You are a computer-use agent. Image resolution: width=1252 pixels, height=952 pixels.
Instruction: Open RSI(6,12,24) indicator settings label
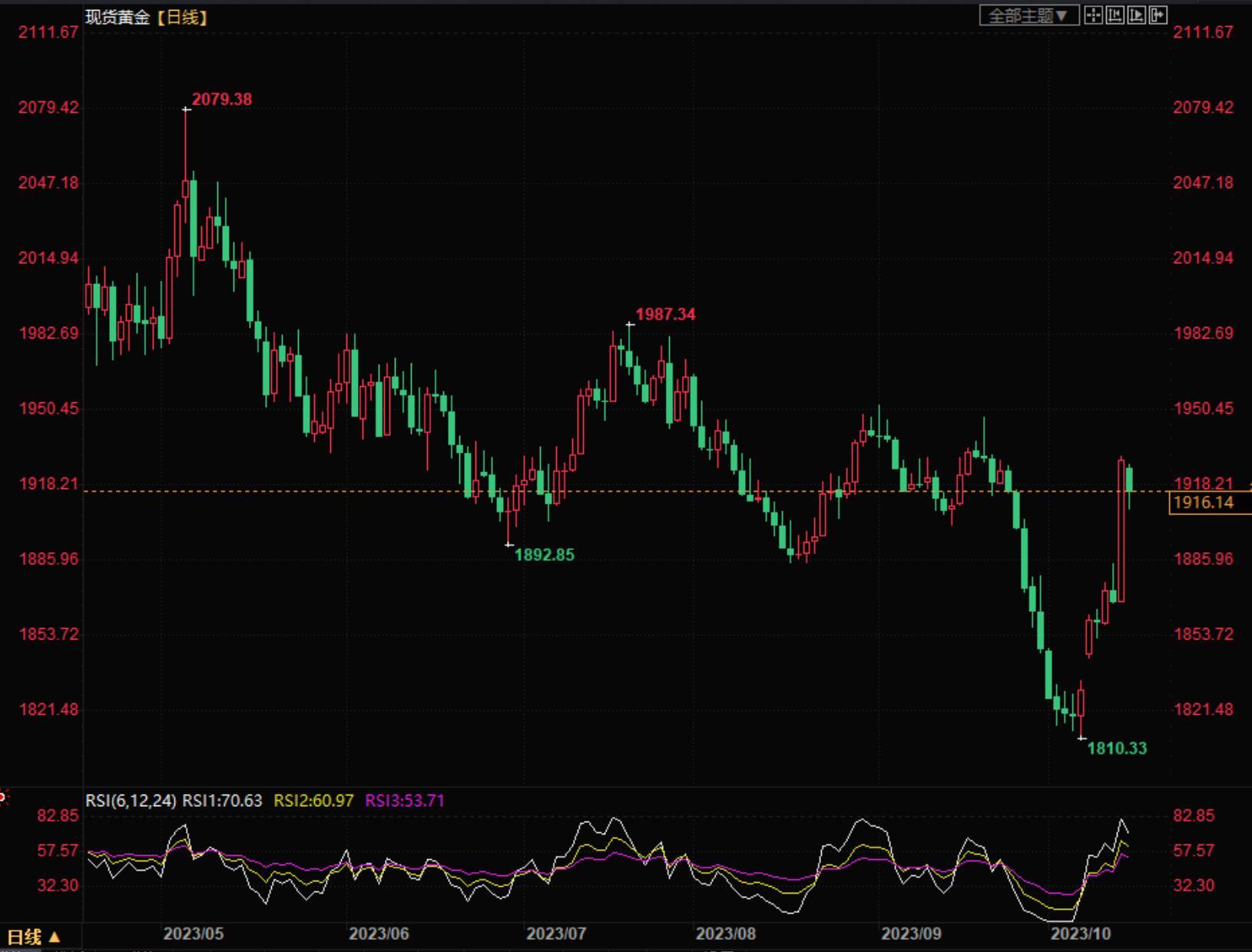pyautogui.click(x=131, y=801)
